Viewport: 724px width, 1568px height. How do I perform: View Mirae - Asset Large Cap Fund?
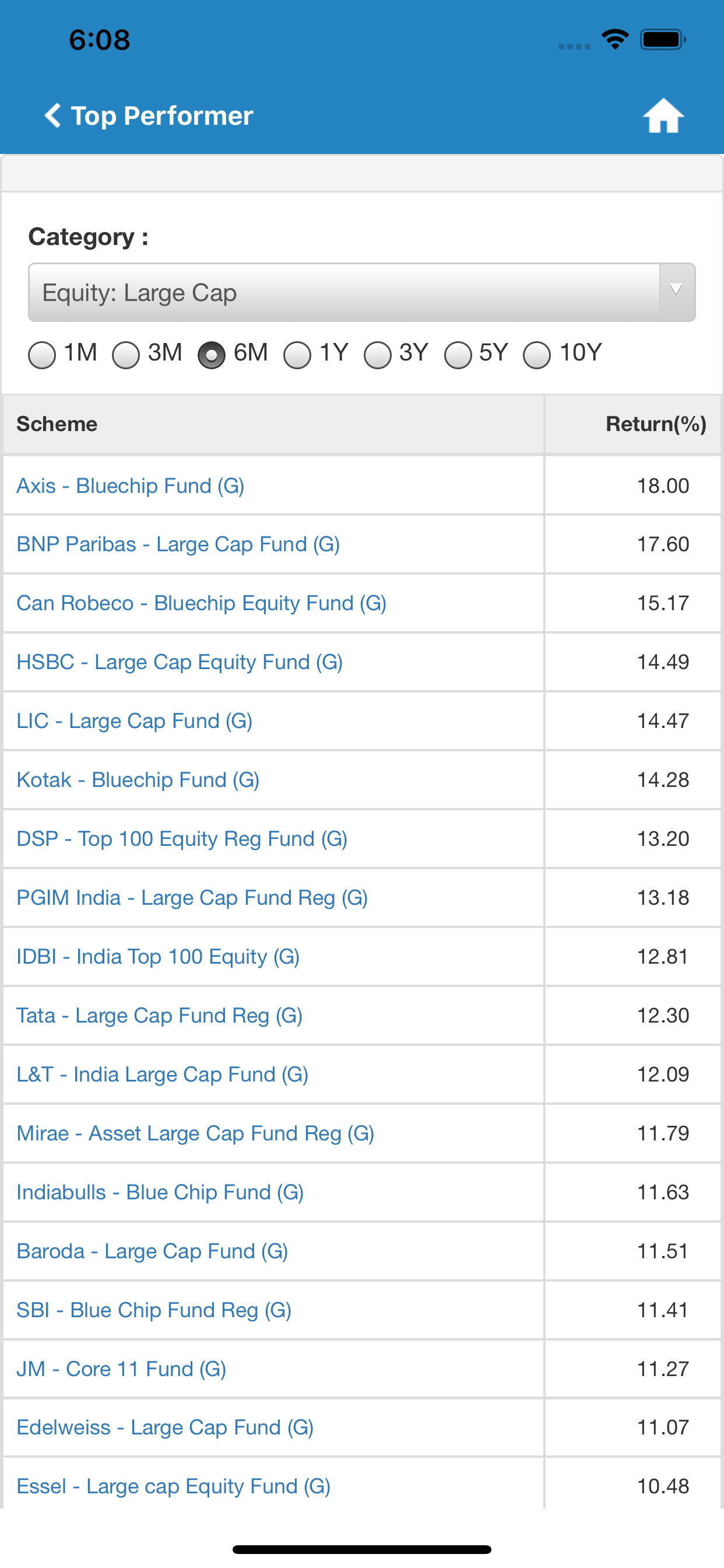pos(195,1133)
